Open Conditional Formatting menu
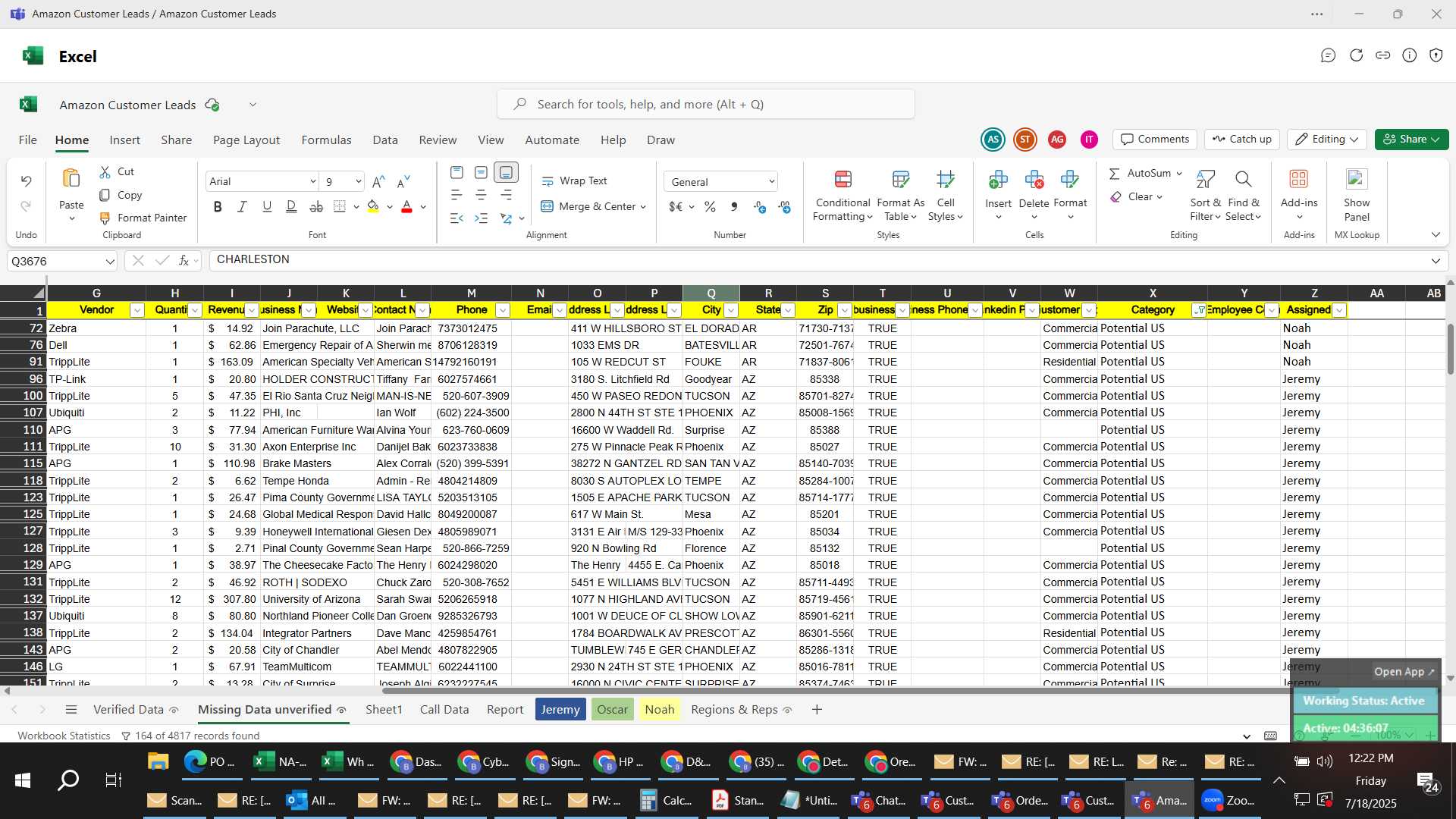1456x819 pixels. click(843, 196)
